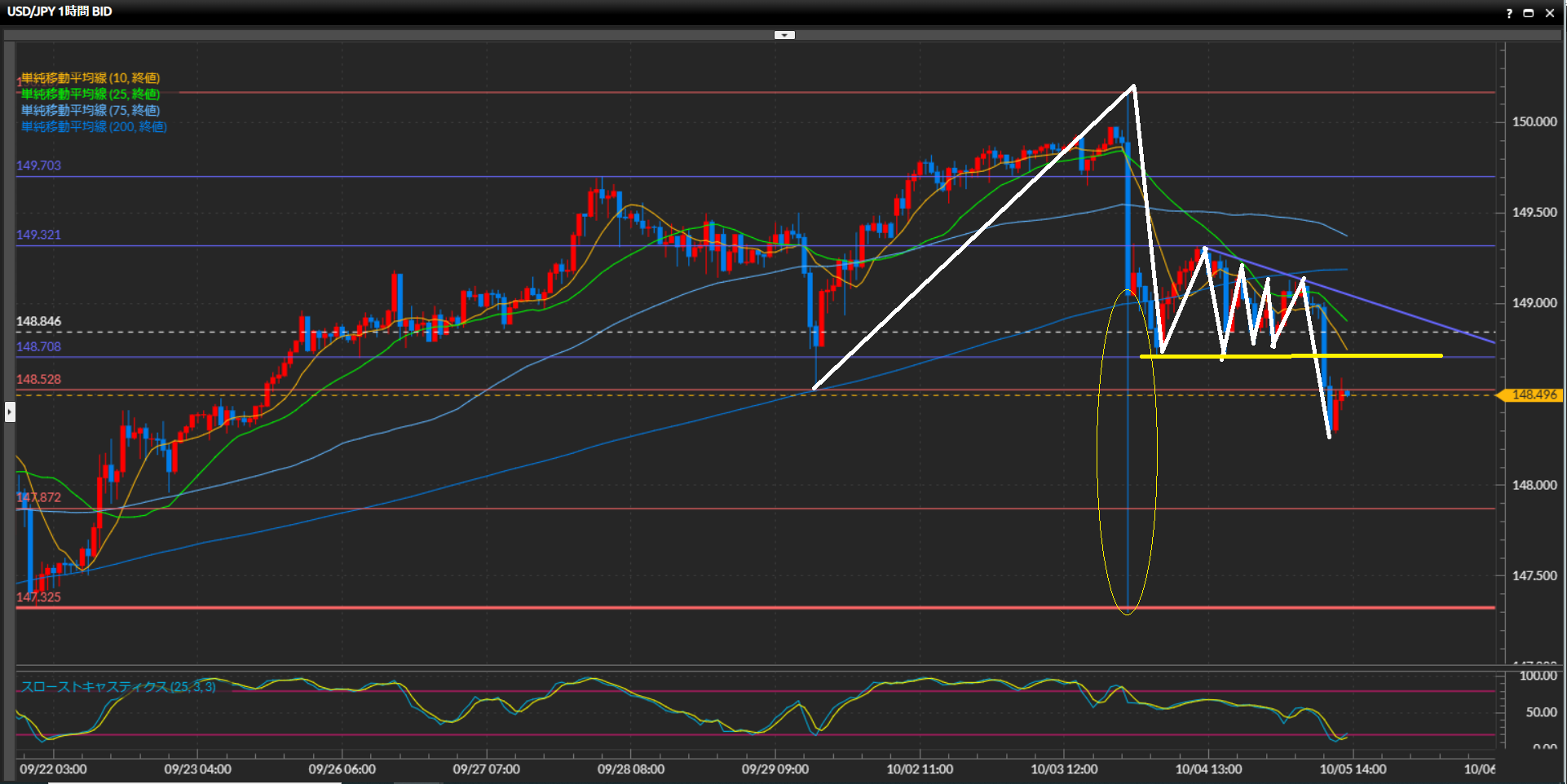
Task: Select the 200-period simple moving average label
Action: coord(94,127)
